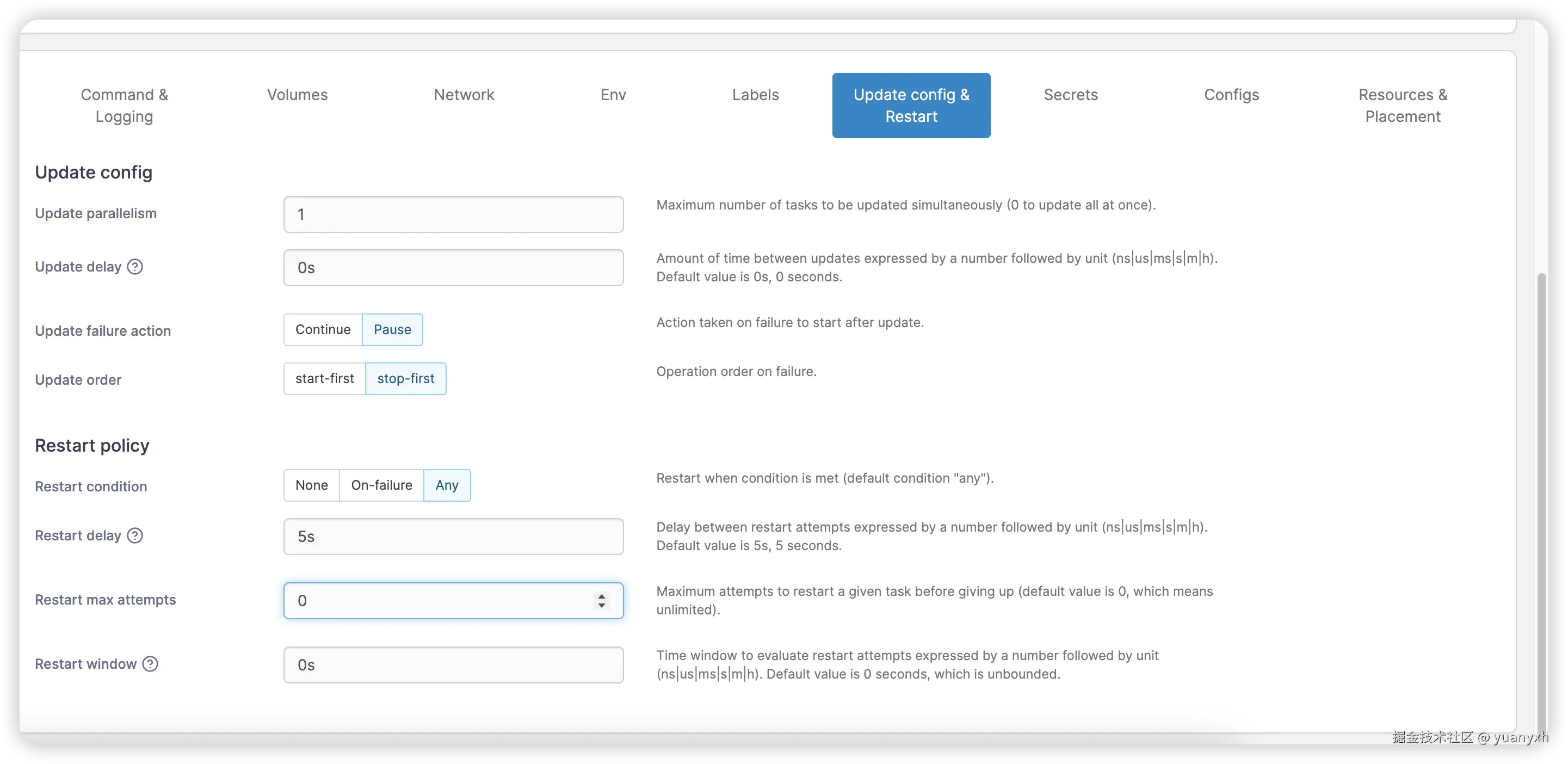This screenshot has height=764, width=1568.
Task: Select Continue as update failure action
Action: (x=322, y=329)
